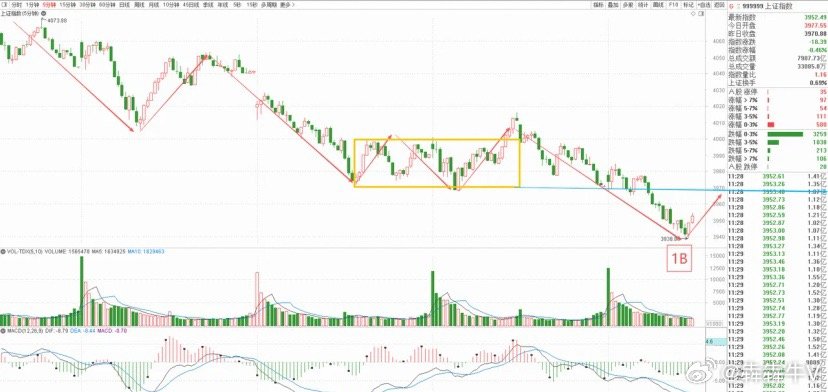Open the 日线 daily chart tab
Image resolution: width=828 pixels, height=392 pixels.
(125, 5)
